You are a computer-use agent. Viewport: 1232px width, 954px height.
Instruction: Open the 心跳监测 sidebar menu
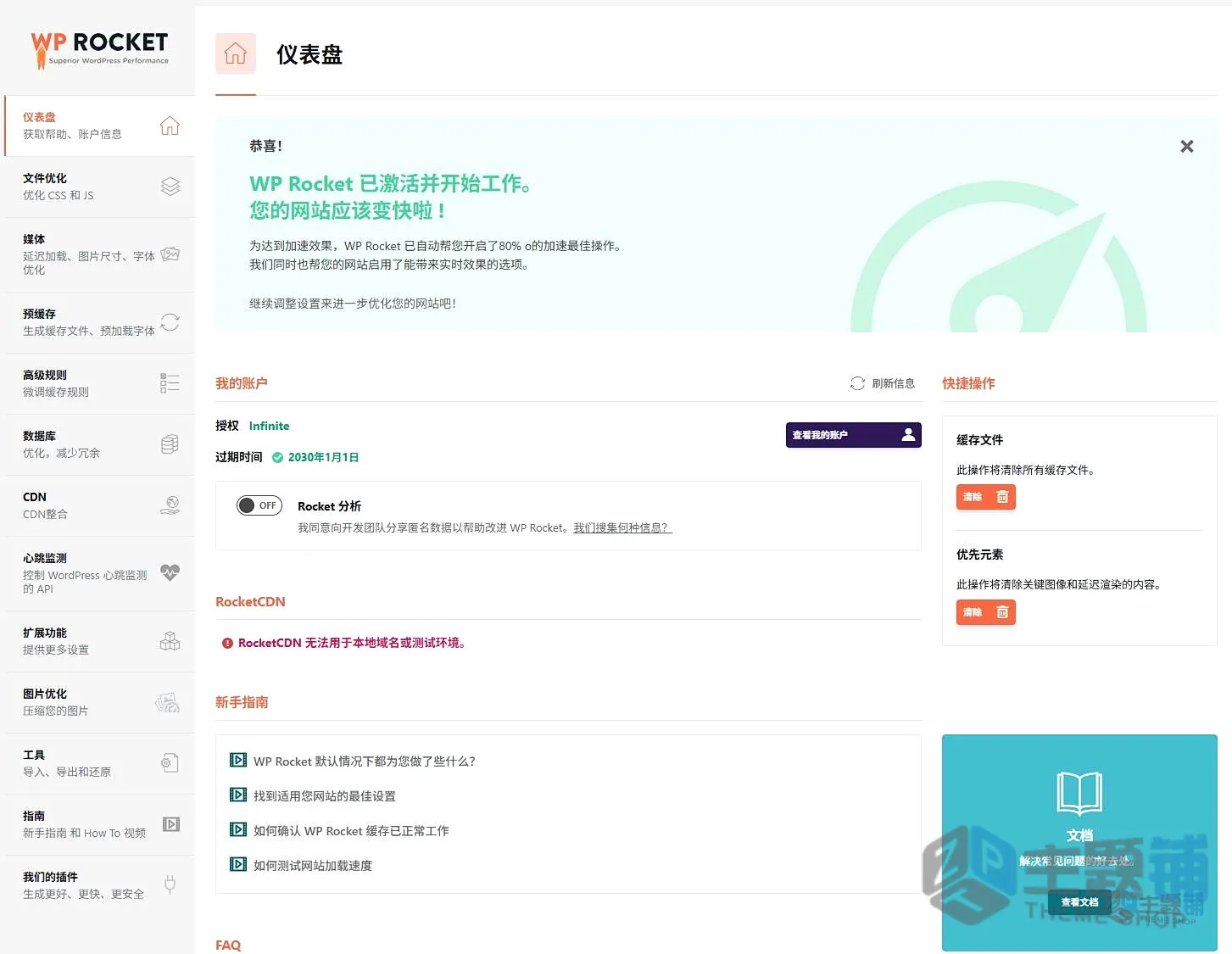pyautogui.click(x=100, y=573)
